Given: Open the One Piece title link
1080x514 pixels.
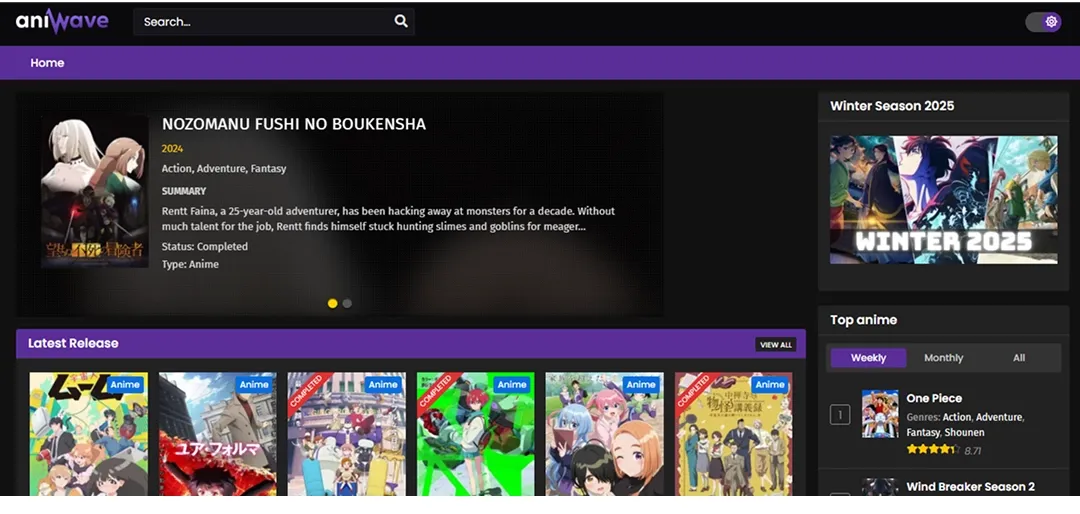Looking at the screenshot, I should coord(934,398).
